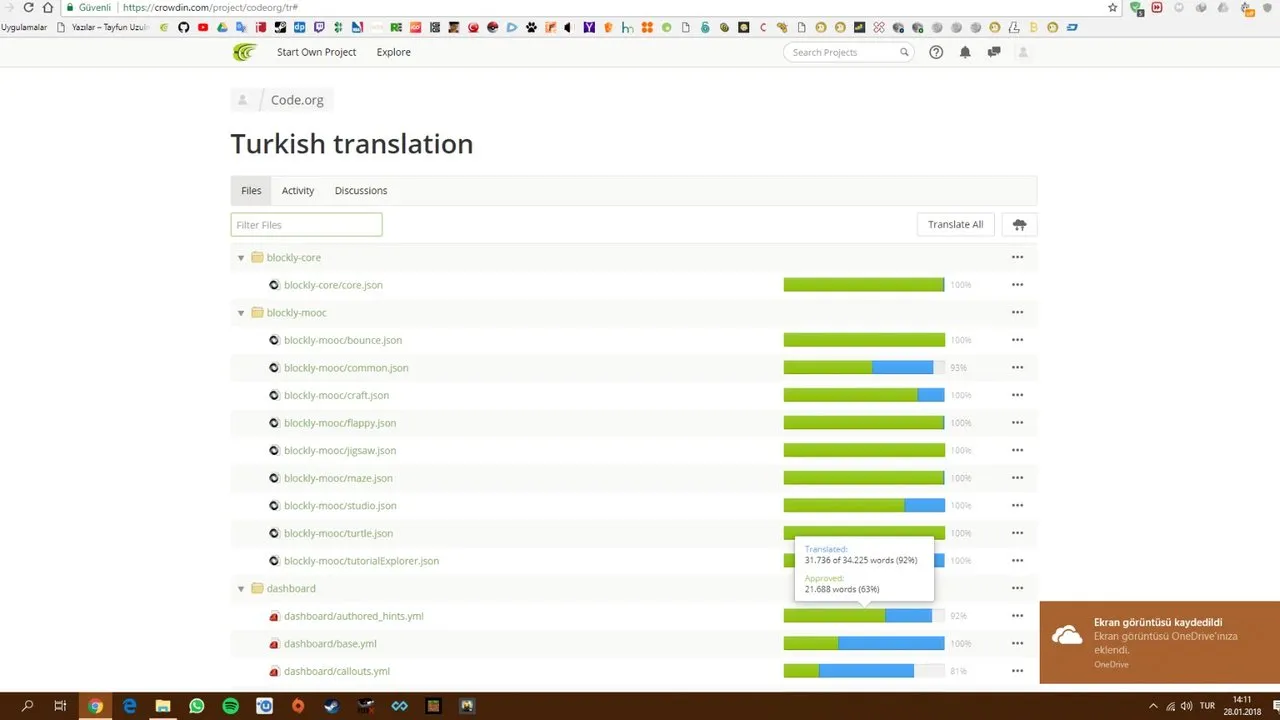Open Start Own Project in the top menu
1280x720 pixels.
coord(316,52)
